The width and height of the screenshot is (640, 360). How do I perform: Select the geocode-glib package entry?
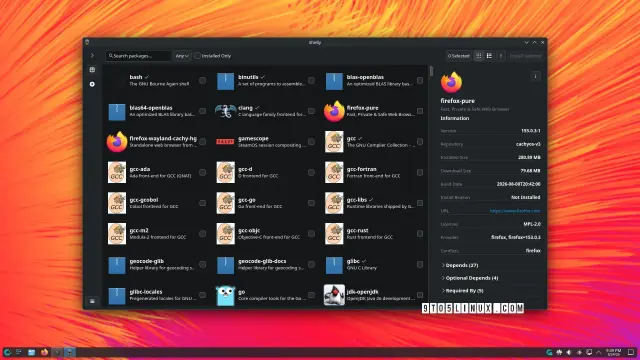157,264
